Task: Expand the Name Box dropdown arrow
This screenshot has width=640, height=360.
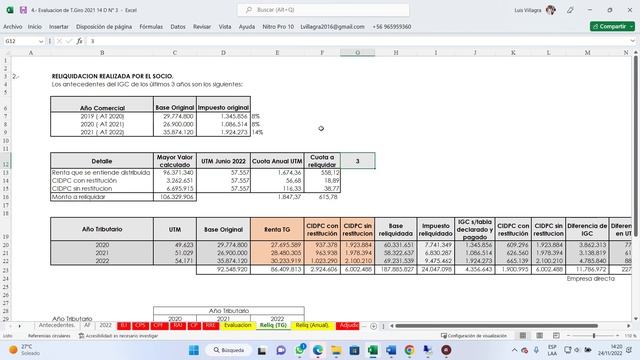Action: (x=41, y=41)
